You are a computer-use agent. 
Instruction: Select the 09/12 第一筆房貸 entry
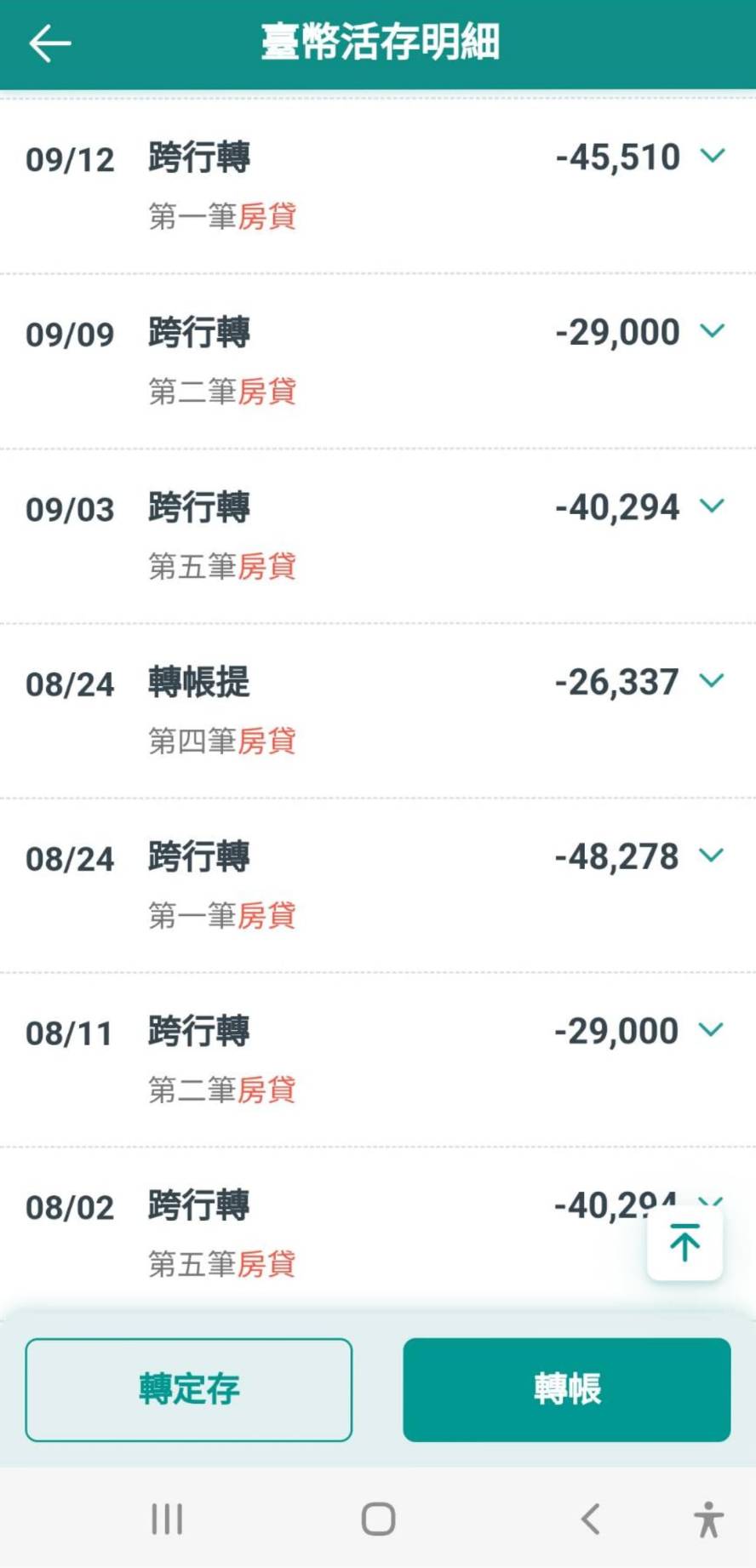[378, 186]
